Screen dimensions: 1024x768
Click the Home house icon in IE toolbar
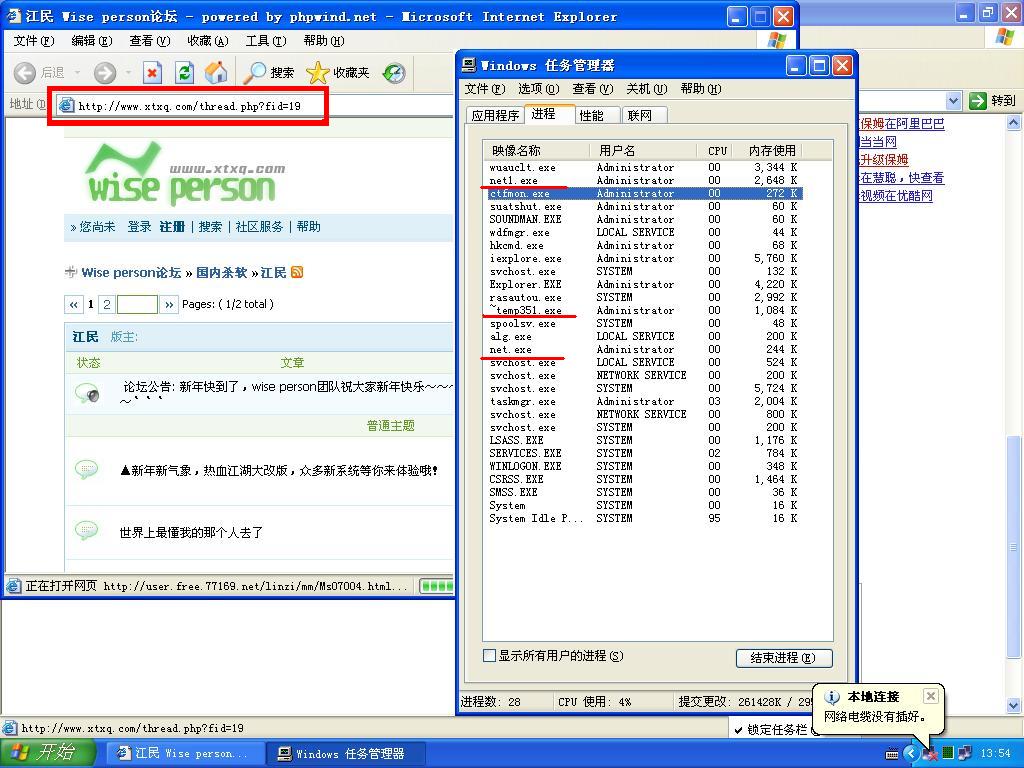[216, 72]
